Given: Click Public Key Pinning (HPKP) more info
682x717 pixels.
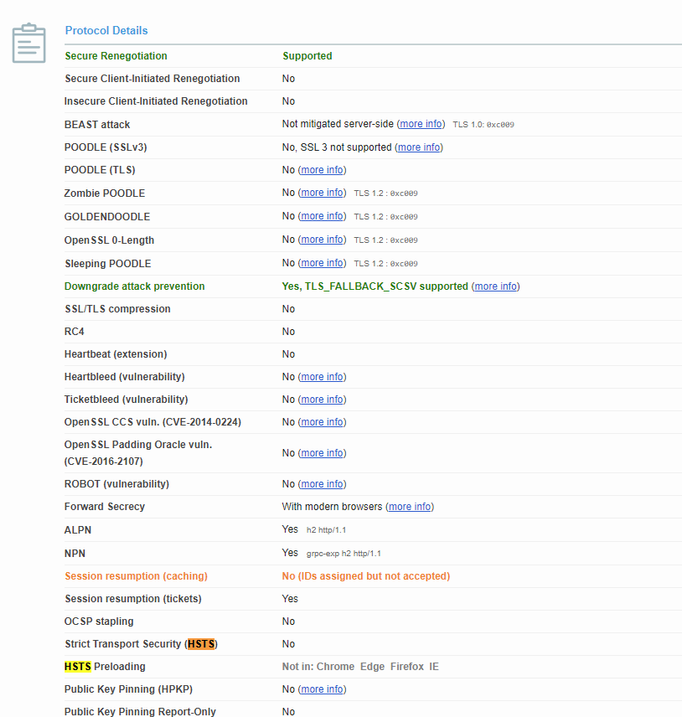Looking at the screenshot, I should pos(322,689).
